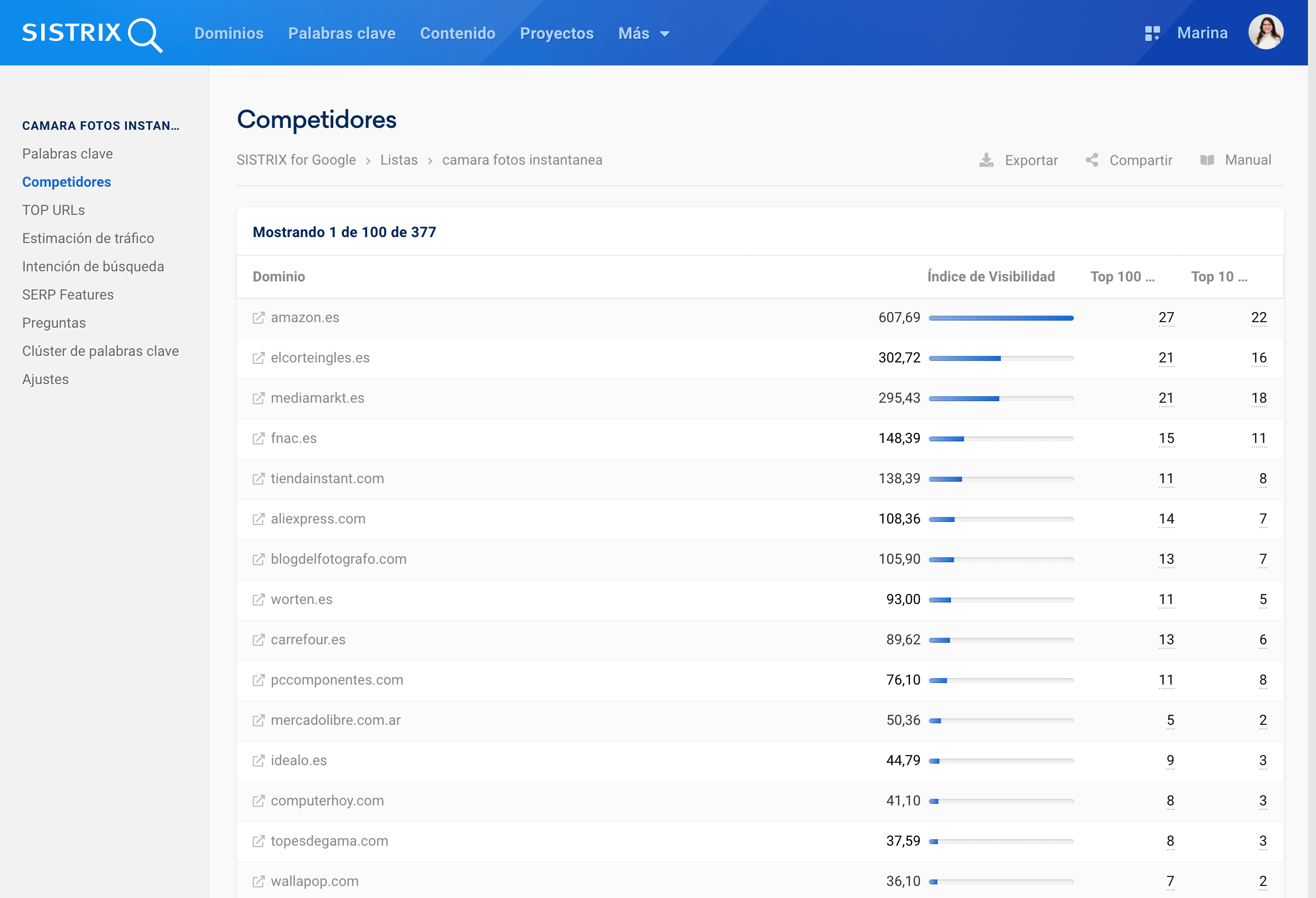
Task: Open tiendainstant.com external link icon
Action: (x=258, y=478)
